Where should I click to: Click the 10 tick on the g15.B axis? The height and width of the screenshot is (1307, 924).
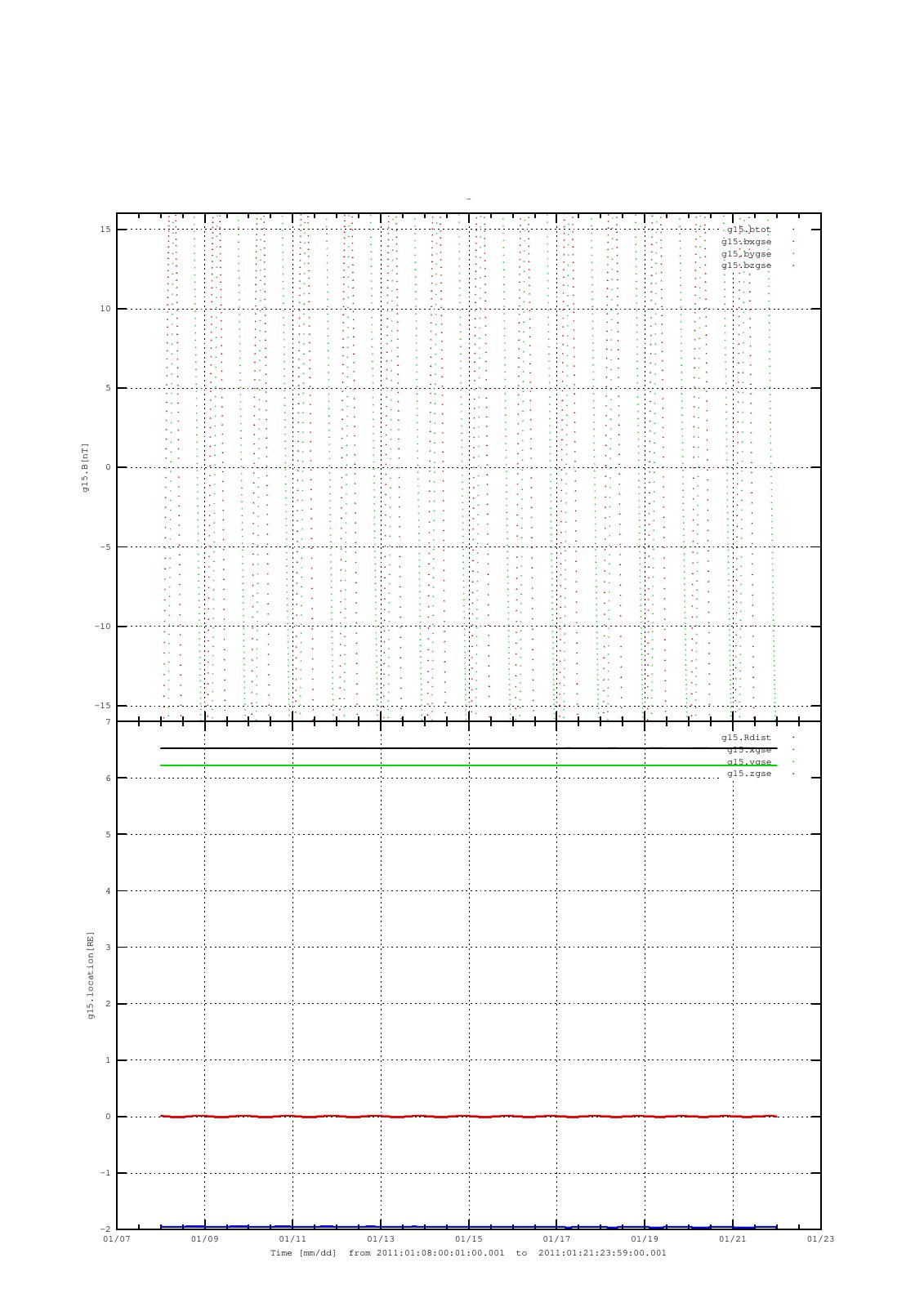point(105,309)
